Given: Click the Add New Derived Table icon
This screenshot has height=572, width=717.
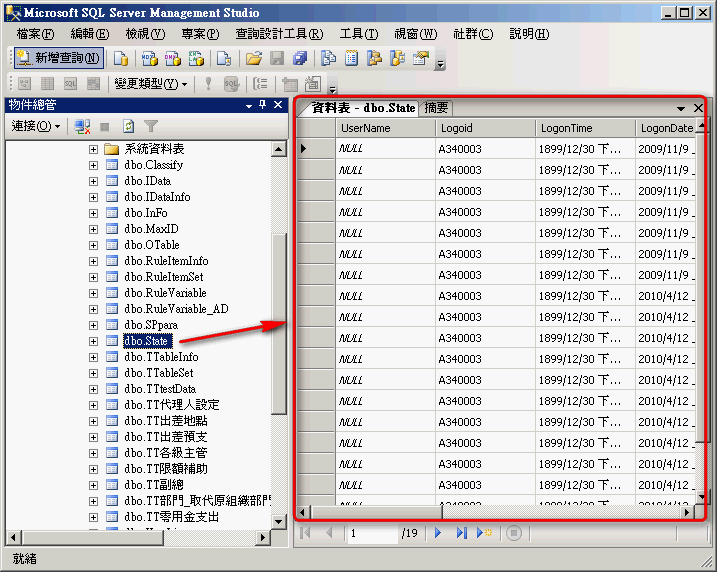Looking at the screenshot, I should (313, 84).
